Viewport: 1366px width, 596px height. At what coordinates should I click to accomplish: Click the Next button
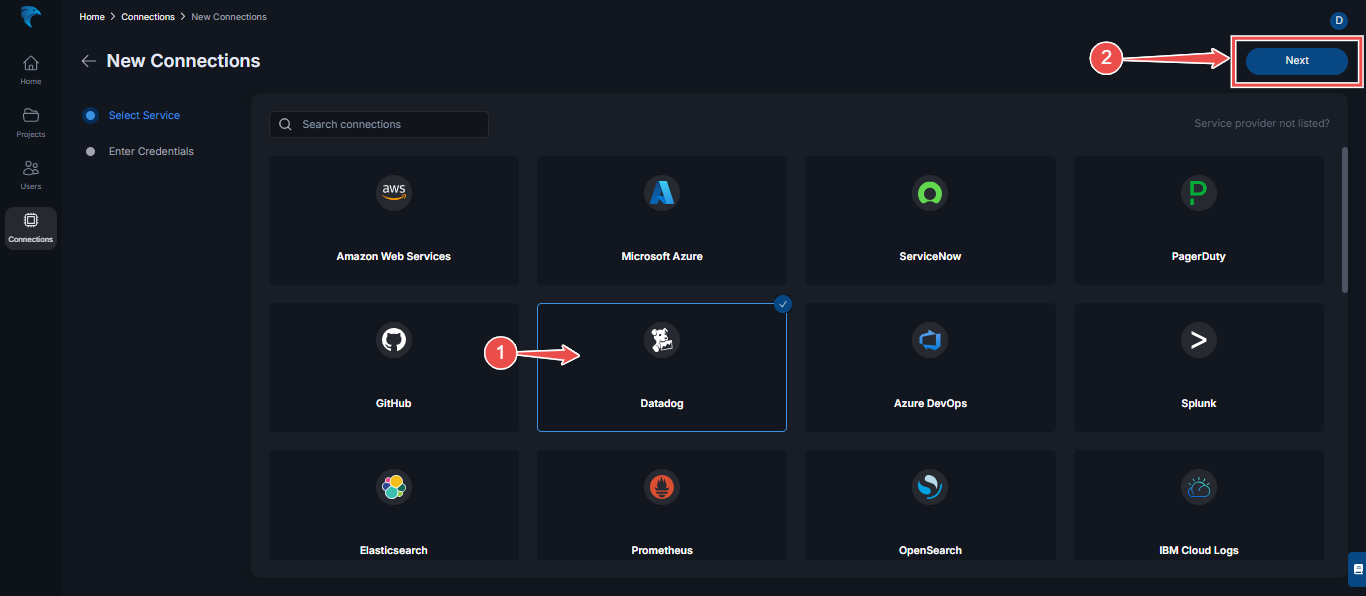coord(1296,60)
